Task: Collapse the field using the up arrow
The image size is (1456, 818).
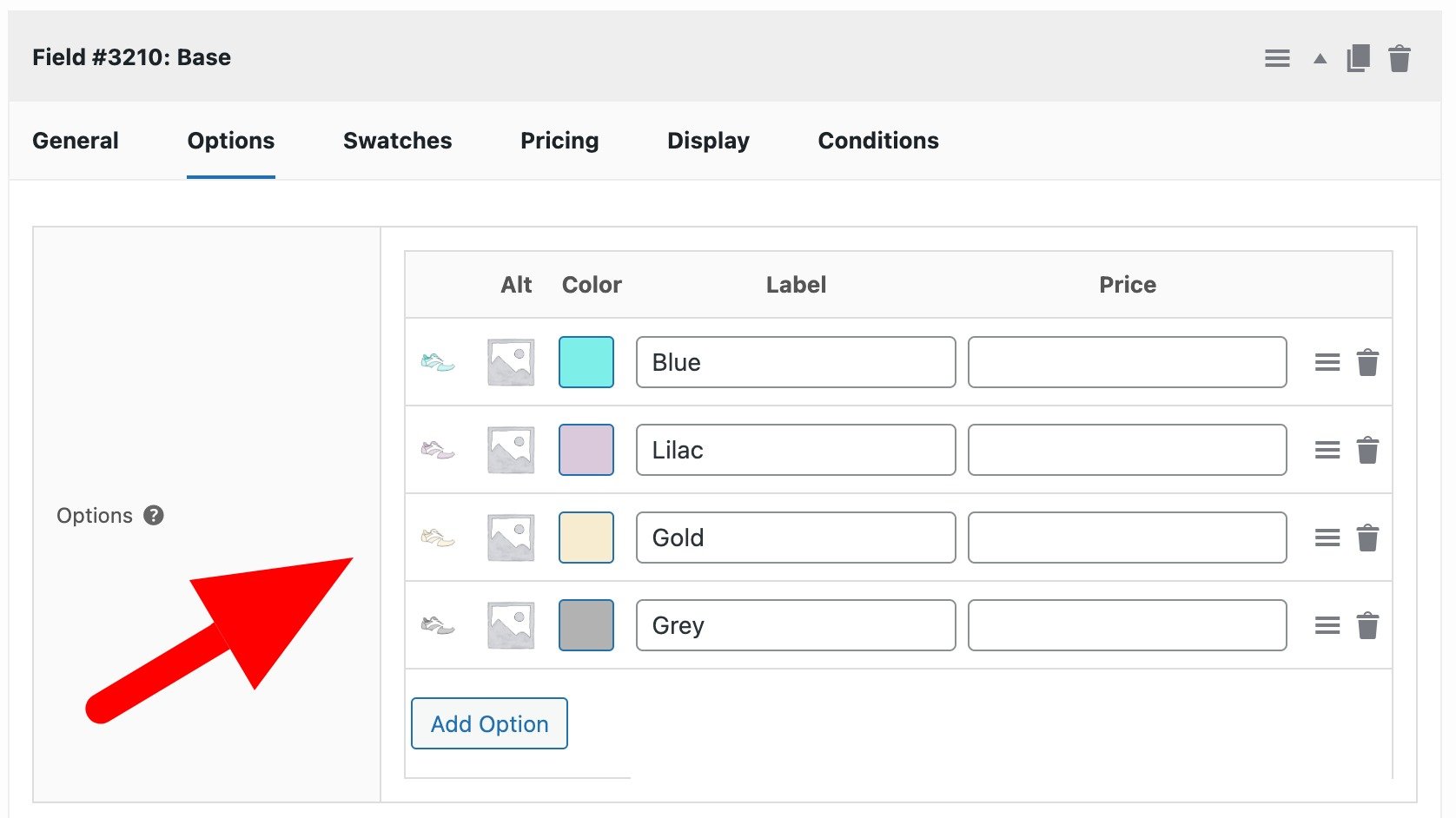Action: click(x=1318, y=59)
